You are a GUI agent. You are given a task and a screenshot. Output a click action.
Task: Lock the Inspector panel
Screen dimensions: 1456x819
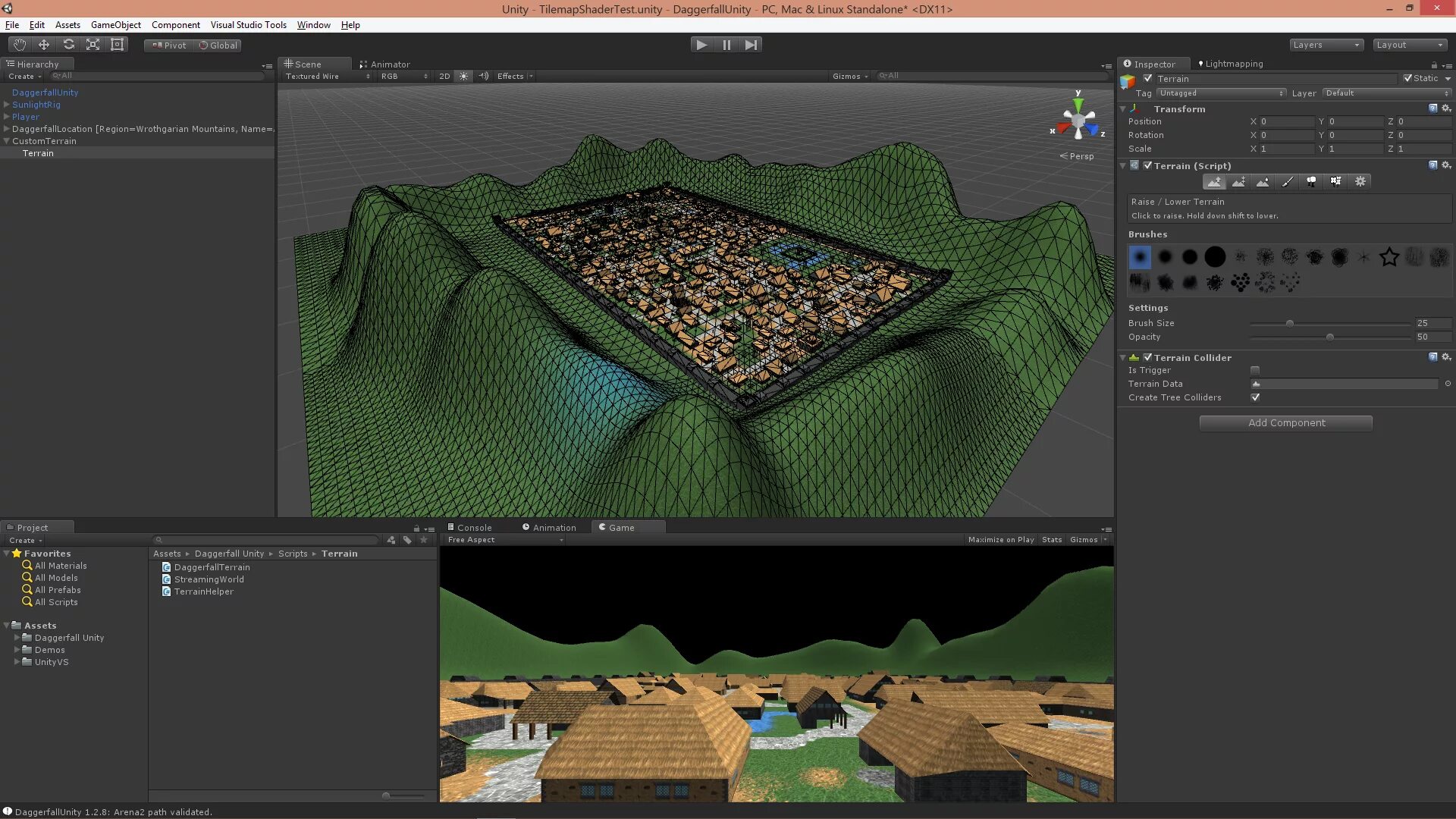point(1434,64)
